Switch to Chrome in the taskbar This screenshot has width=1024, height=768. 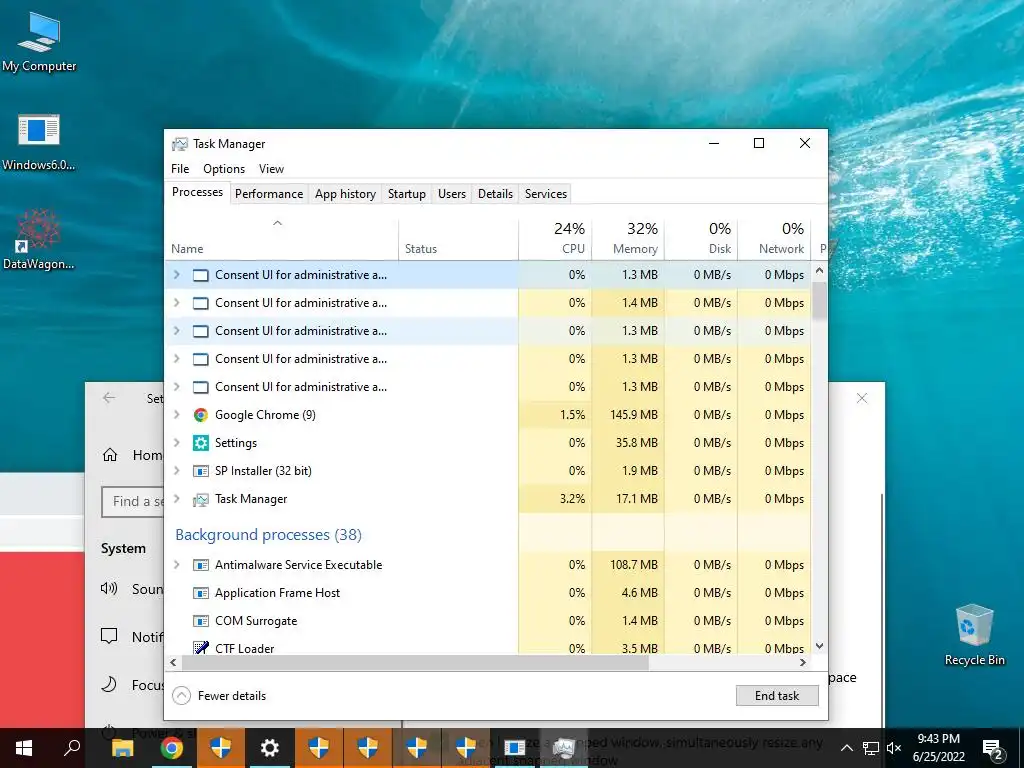point(171,748)
